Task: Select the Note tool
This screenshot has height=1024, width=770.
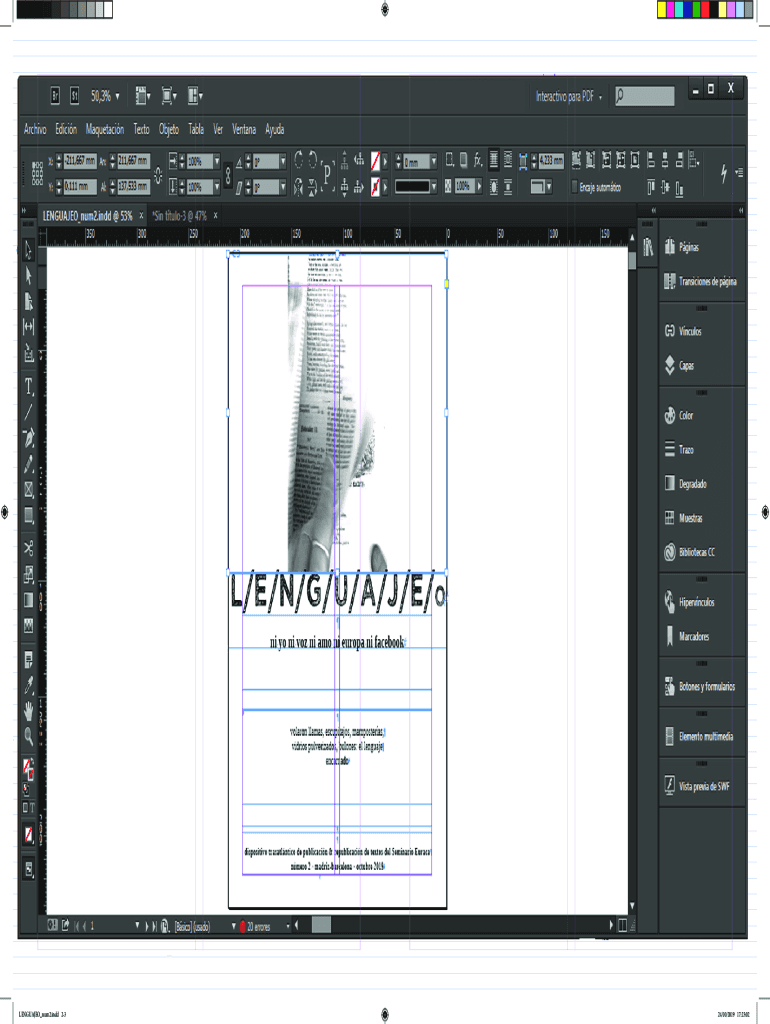Action: coord(28,660)
